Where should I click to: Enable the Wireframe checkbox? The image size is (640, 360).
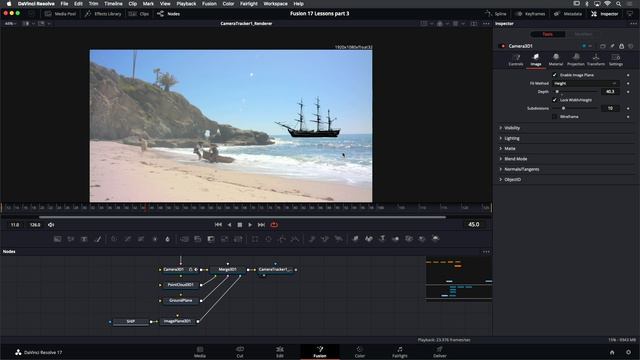click(554, 117)
